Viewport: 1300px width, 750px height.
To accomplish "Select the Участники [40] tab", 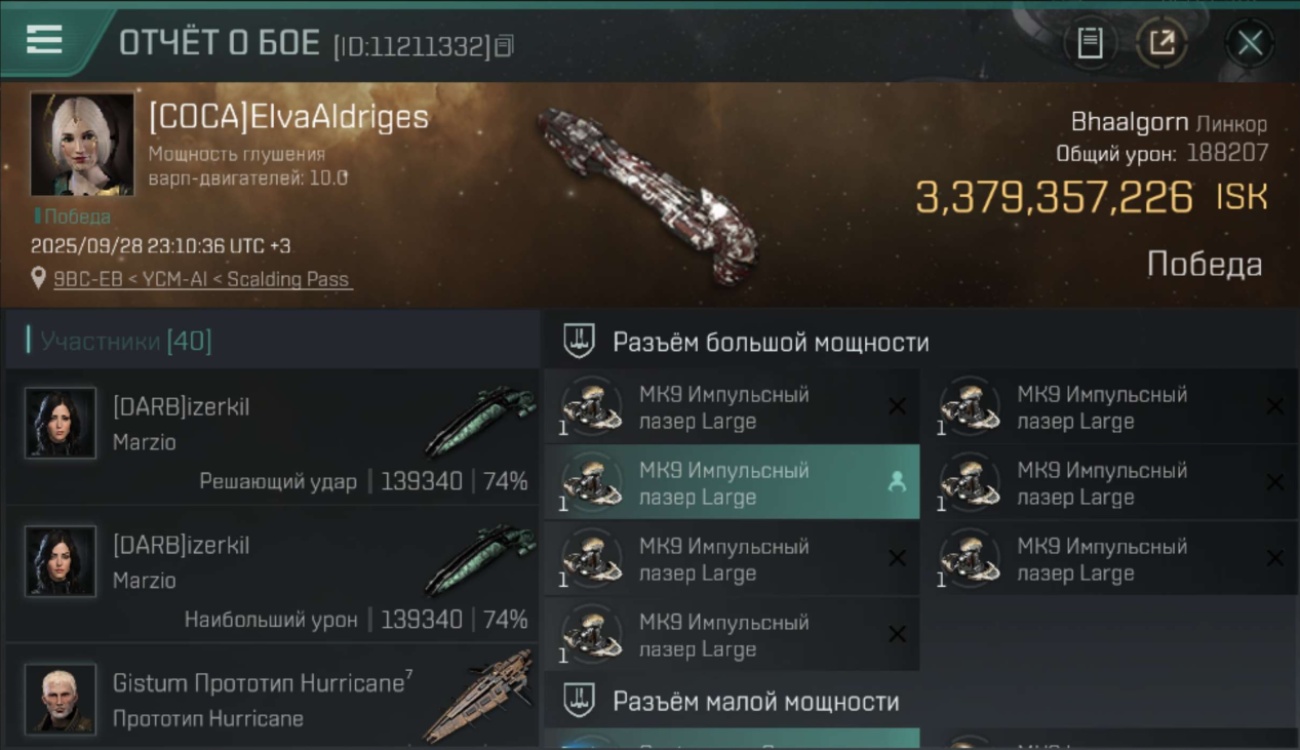I will (x=272, y=341).
